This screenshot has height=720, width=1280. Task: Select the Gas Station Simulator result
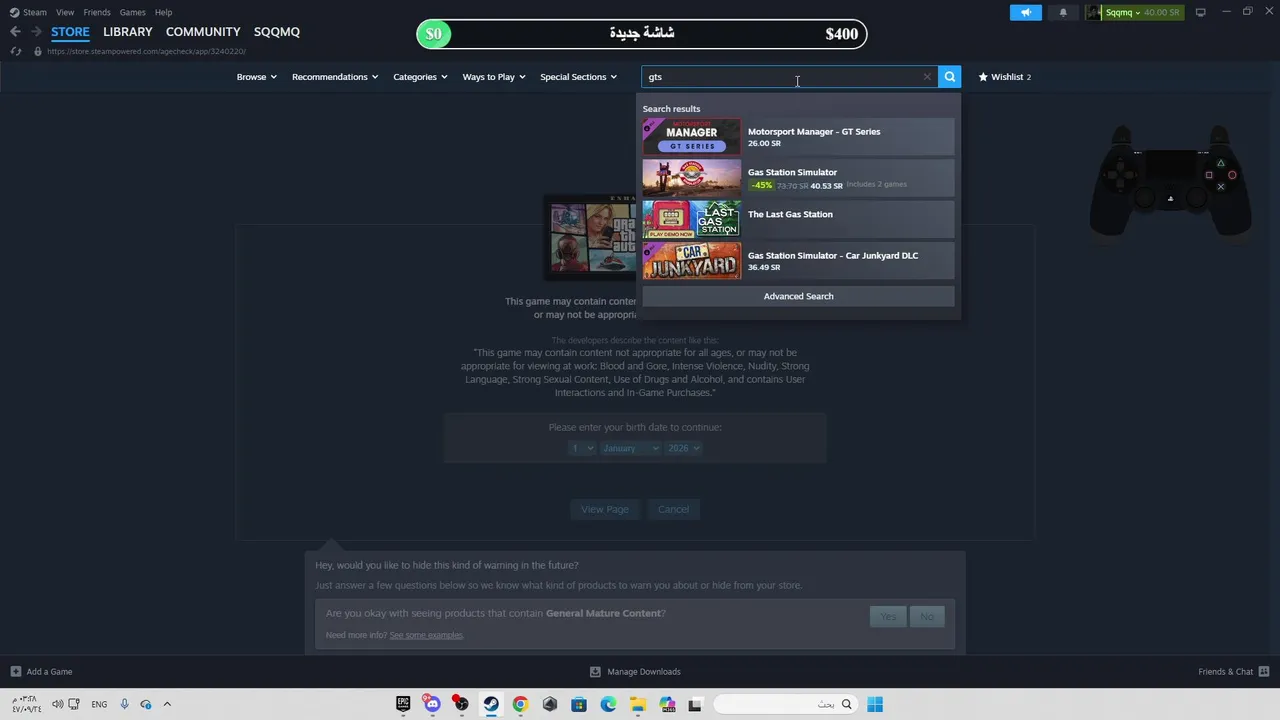798,178
